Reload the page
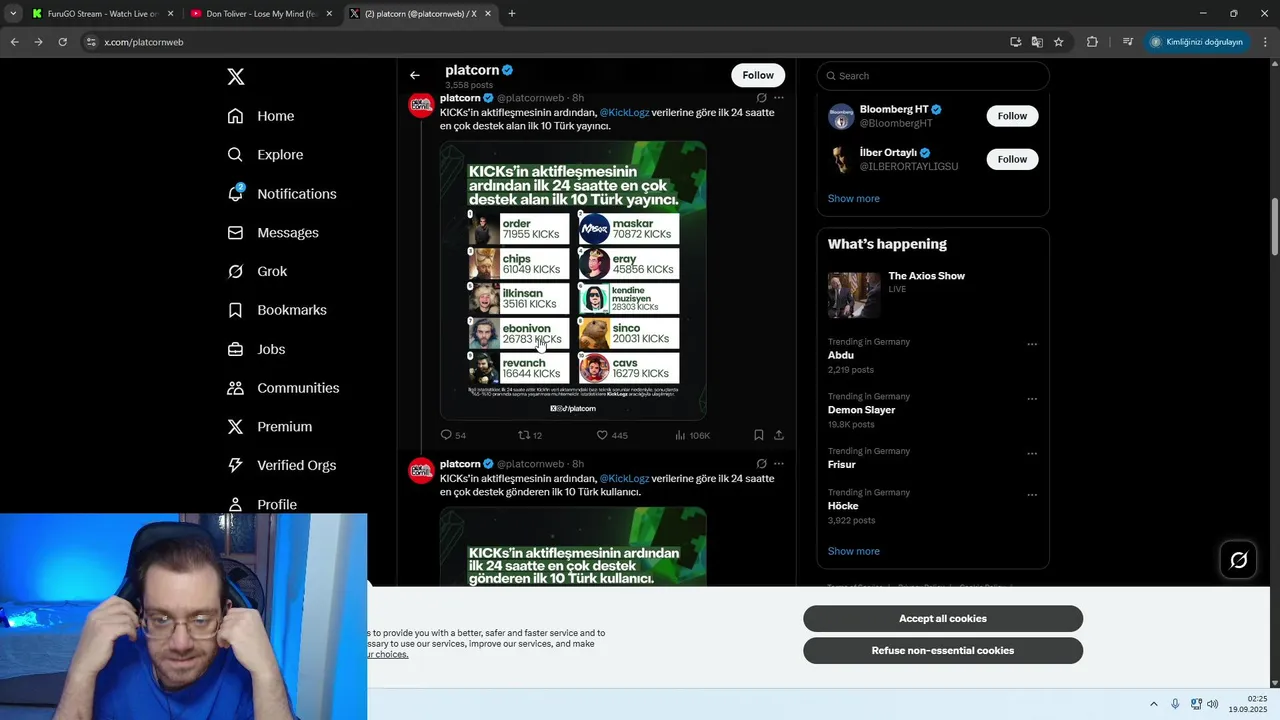 point(62,42)
